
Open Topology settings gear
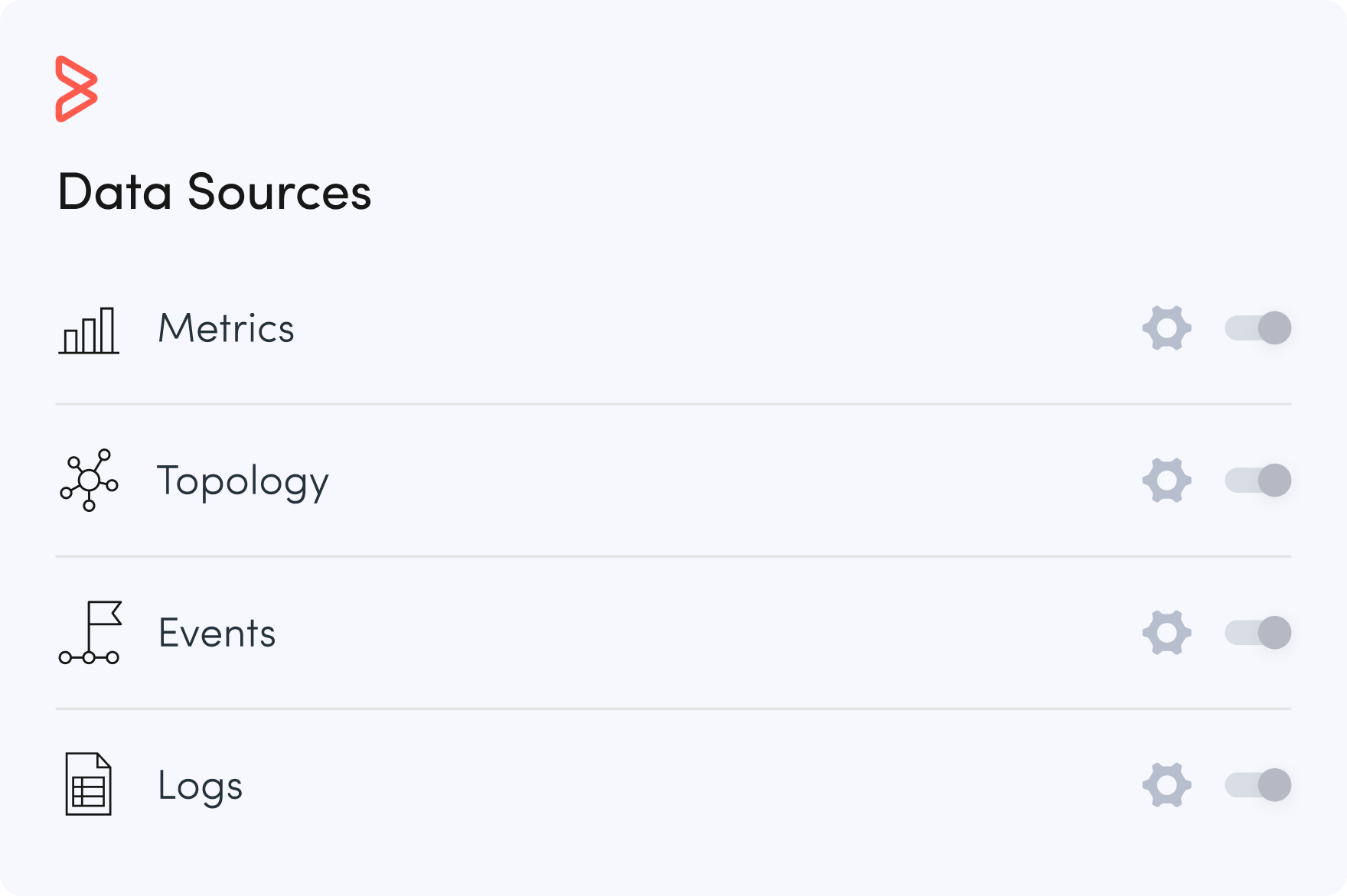(1166, 481)
